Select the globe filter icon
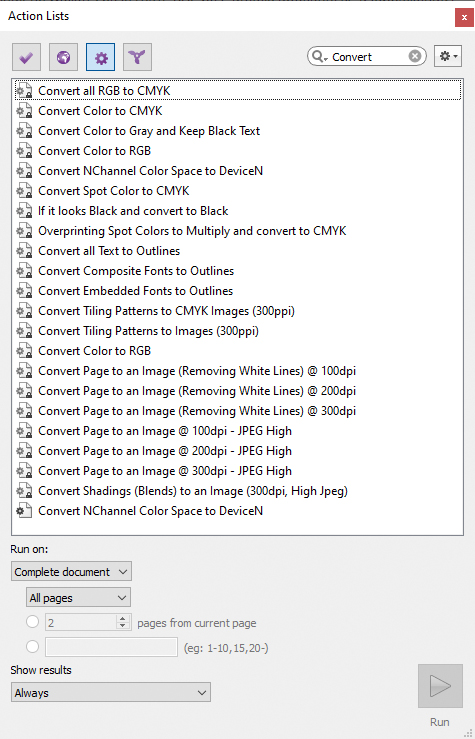This screenshot has height=739, width=475. click(x=63, y=57)
